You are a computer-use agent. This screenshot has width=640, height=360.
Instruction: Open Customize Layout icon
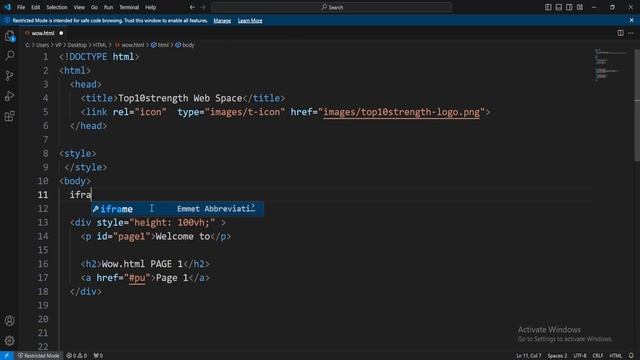[x=580, y=7]
